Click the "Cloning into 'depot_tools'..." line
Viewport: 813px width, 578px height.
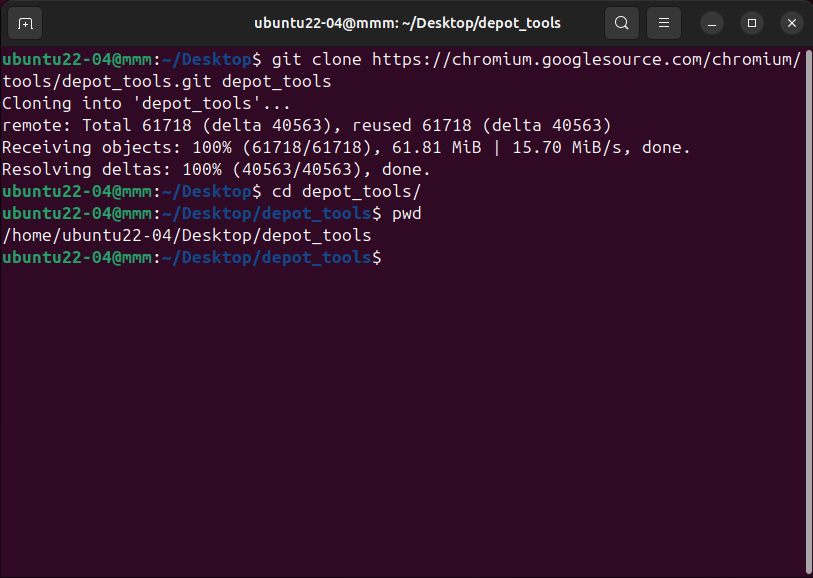[x=146, y=104]
